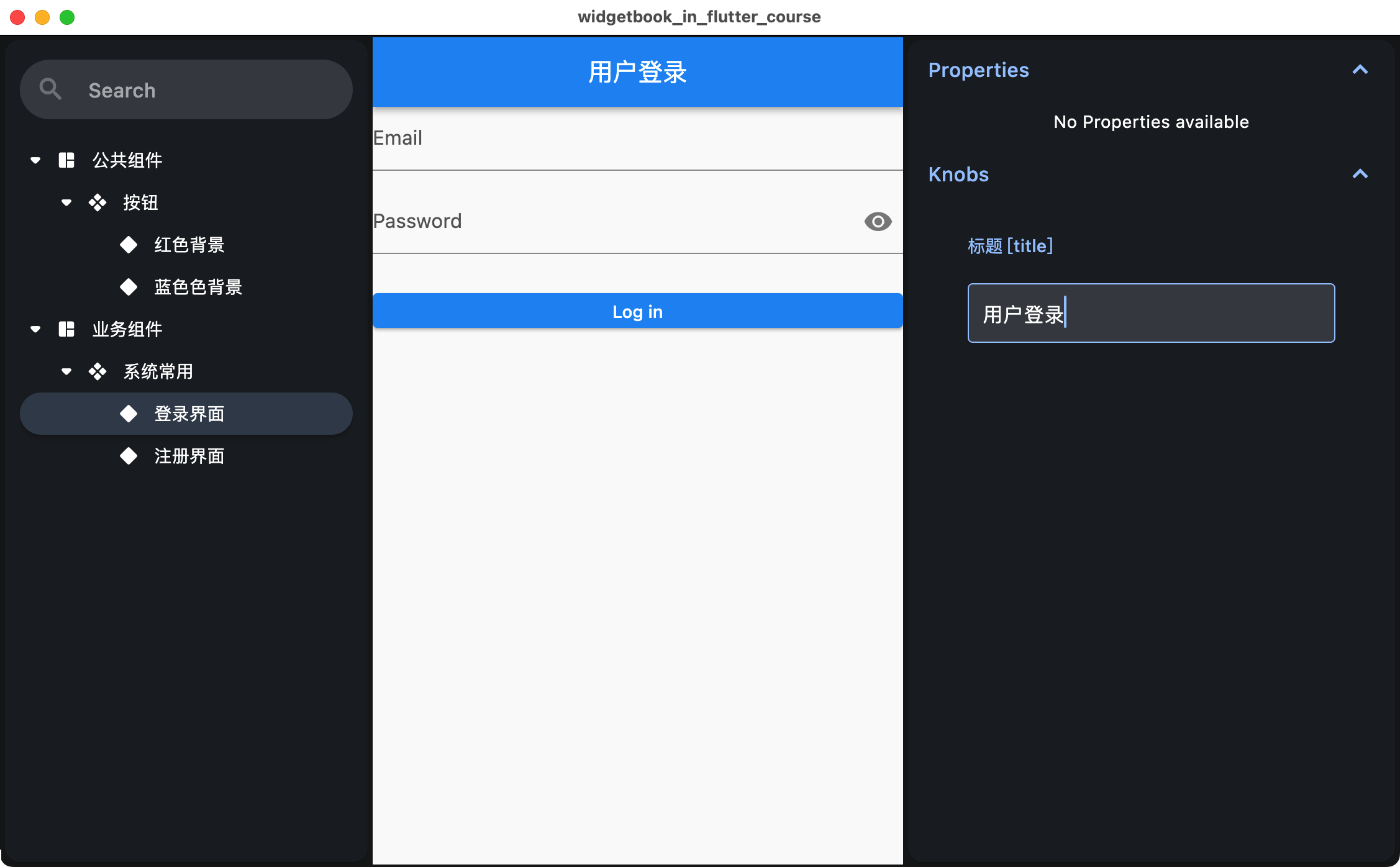Focus the Search input field
1400x867 pixels.
186,89
